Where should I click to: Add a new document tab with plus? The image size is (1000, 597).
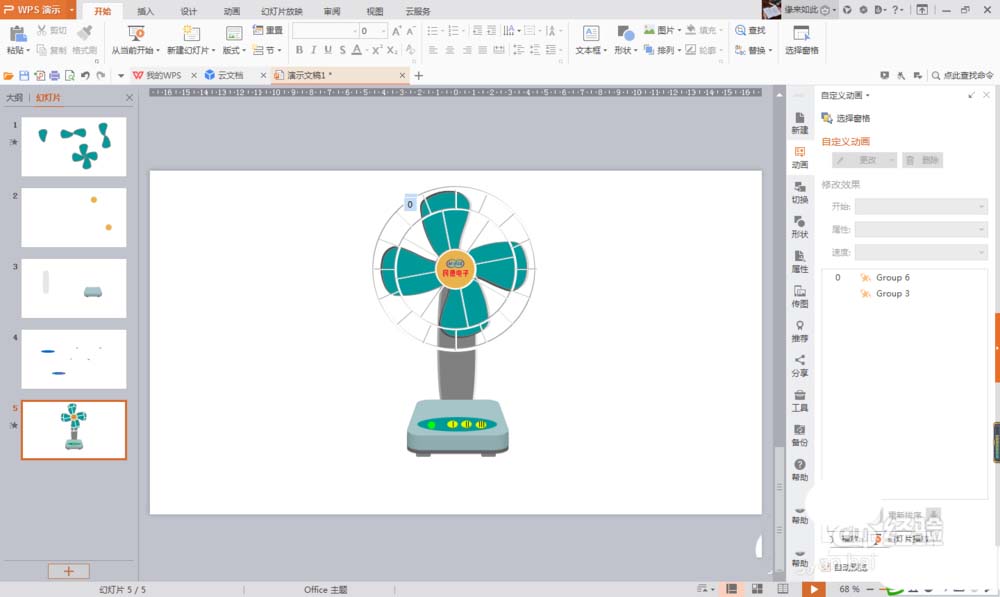pyautogui.click(x=419, y=75)
